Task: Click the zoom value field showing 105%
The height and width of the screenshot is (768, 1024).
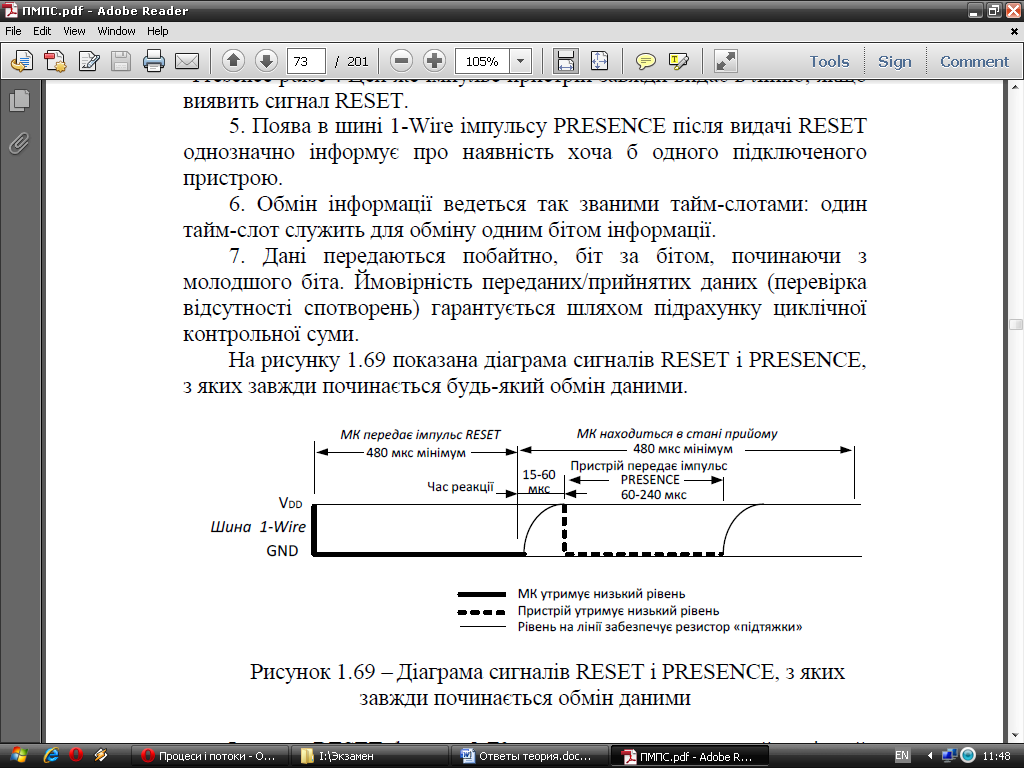Action: pyautogui.click(x=483, y=61)
